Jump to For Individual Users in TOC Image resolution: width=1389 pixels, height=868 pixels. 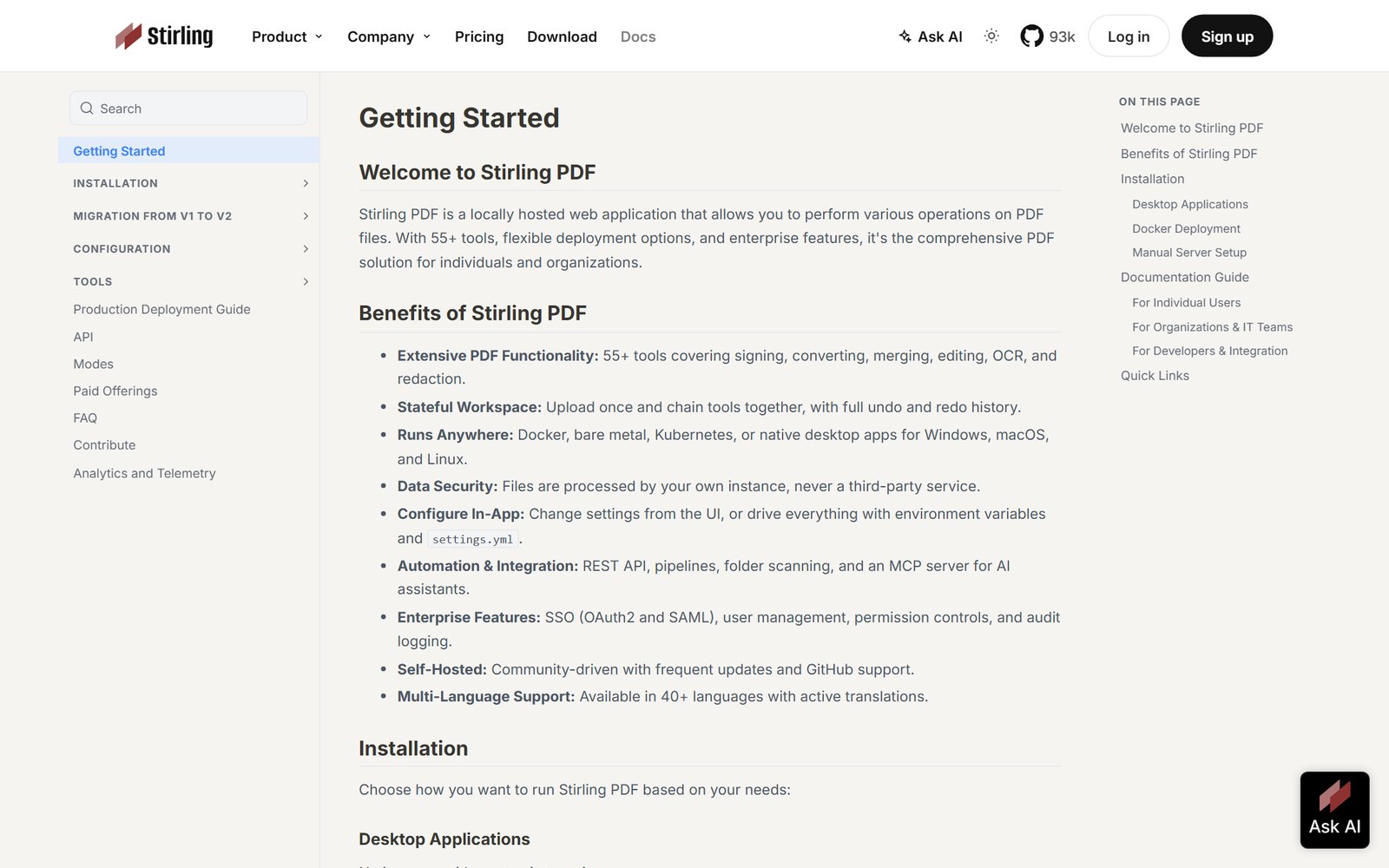point(1186,302)
